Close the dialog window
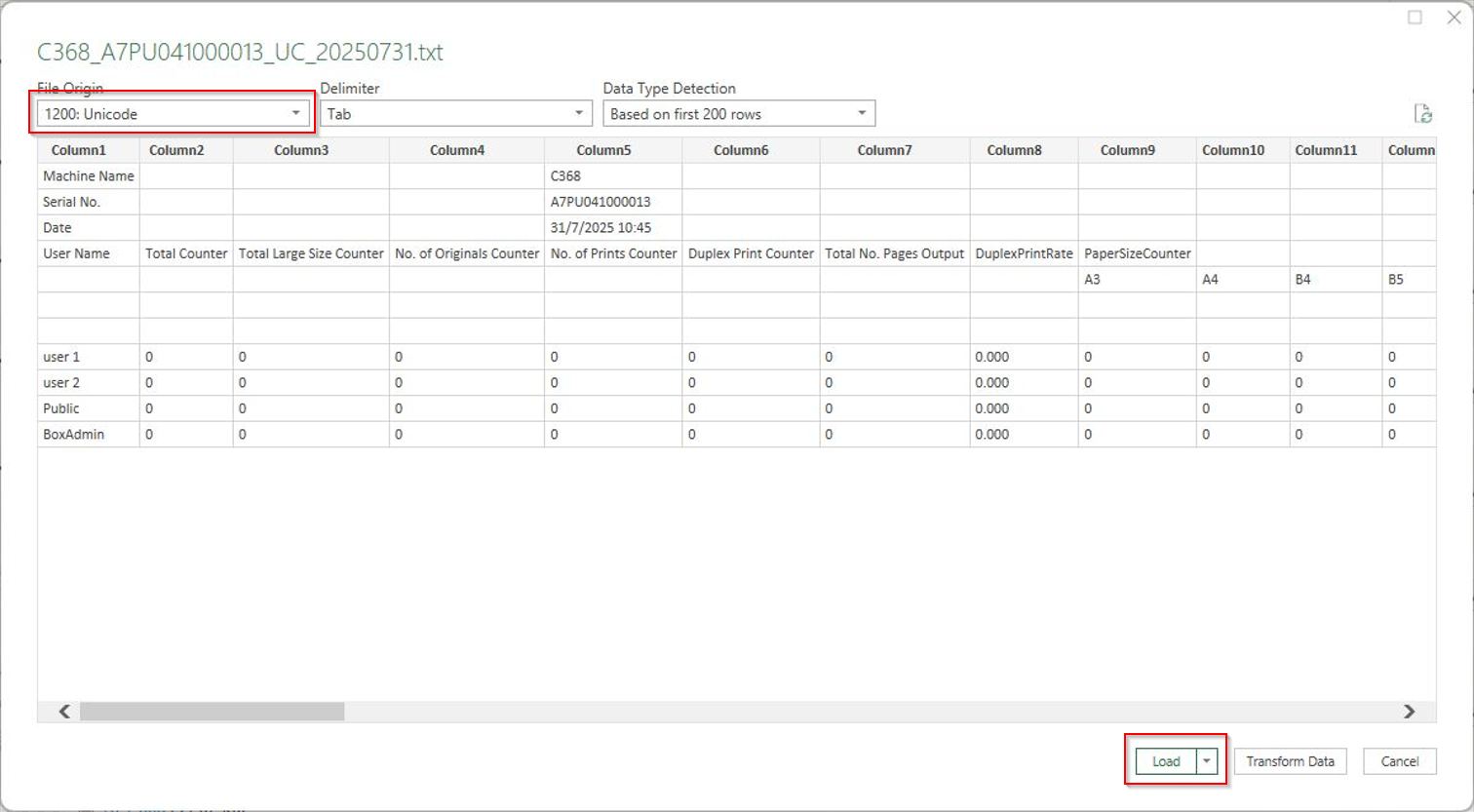This screenshot has width=1474, height=812. coord(1453,18)
